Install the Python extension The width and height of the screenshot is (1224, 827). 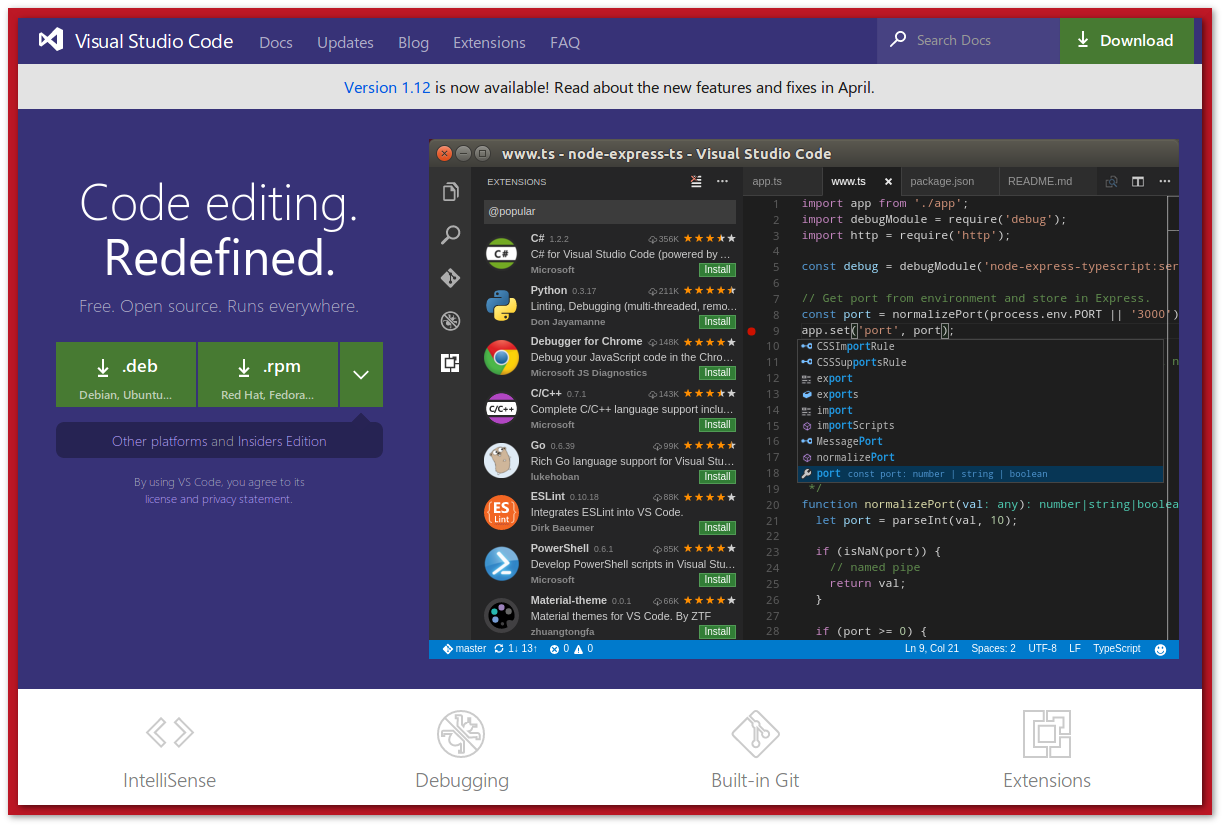pyautogui.click(x=717, y=322)
